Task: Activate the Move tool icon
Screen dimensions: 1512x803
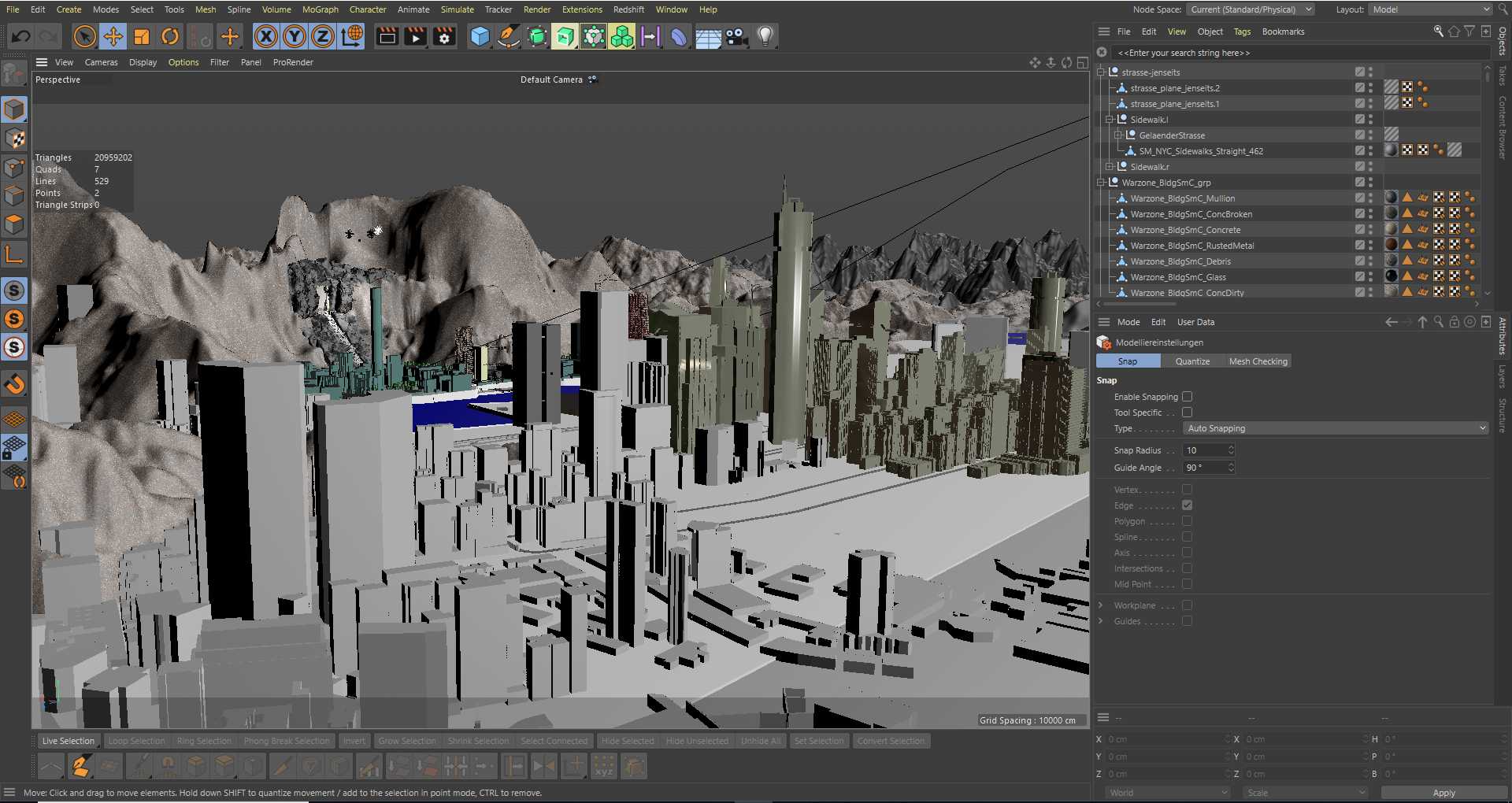Action: [x=113, y=36]
